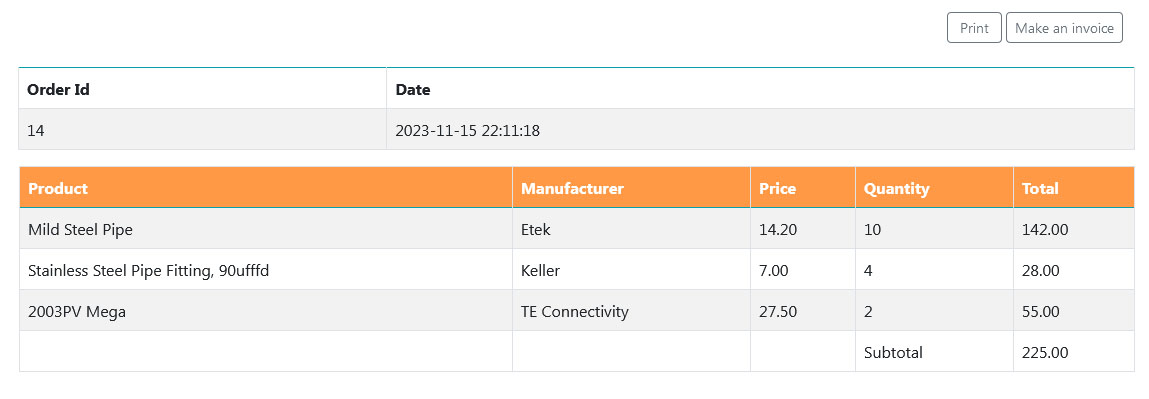The height and width of the screenshot is (399, 1149).
Task: Select the Order Id header cell
Action: (x=202, y=89)
